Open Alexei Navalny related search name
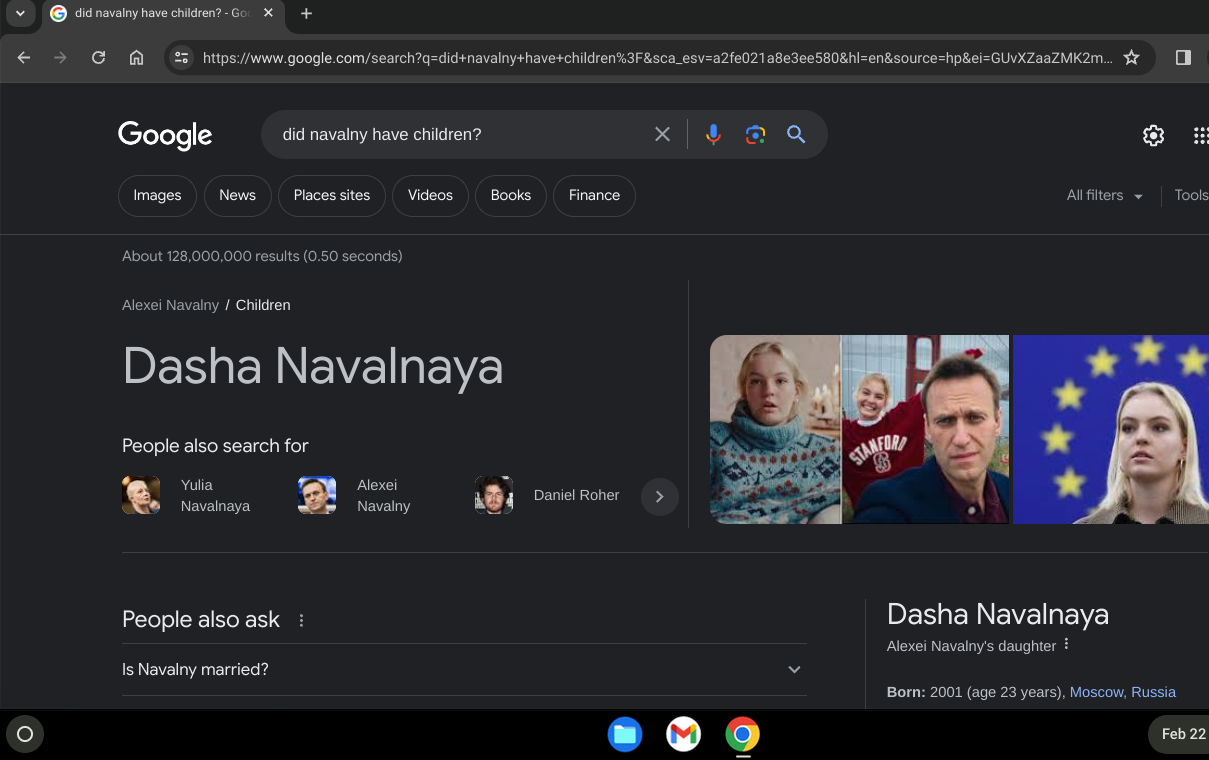The image size is (1209, 760). 384,495
